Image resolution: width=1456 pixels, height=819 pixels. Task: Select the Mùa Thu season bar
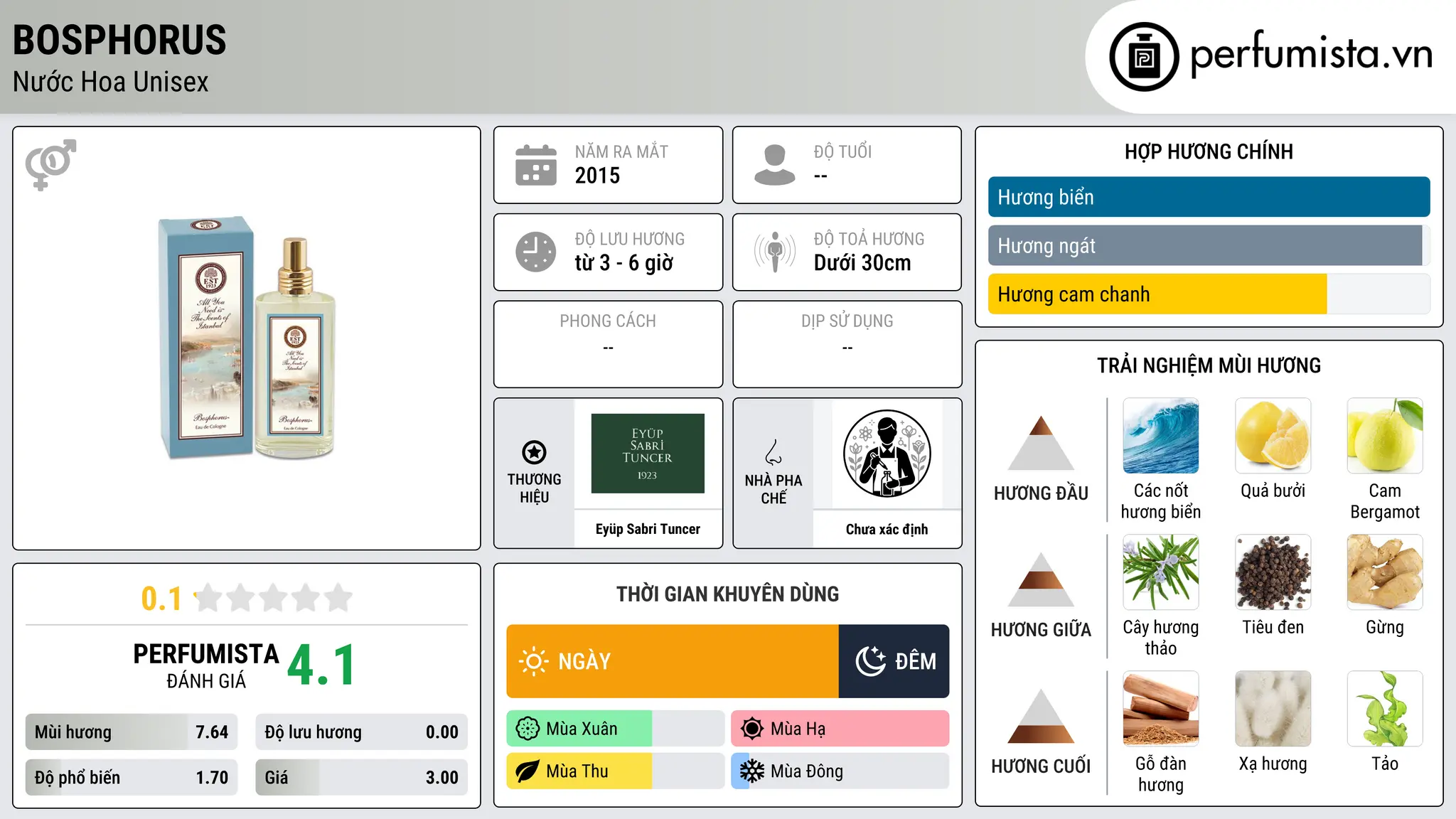click(x=615, y=771)
